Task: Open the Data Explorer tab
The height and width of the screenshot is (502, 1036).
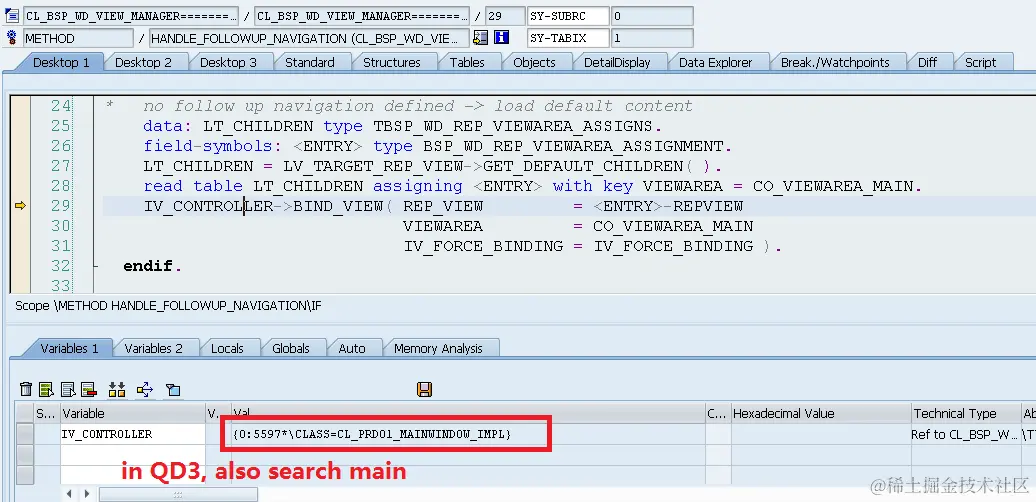Action: click(x=716, y=62)
